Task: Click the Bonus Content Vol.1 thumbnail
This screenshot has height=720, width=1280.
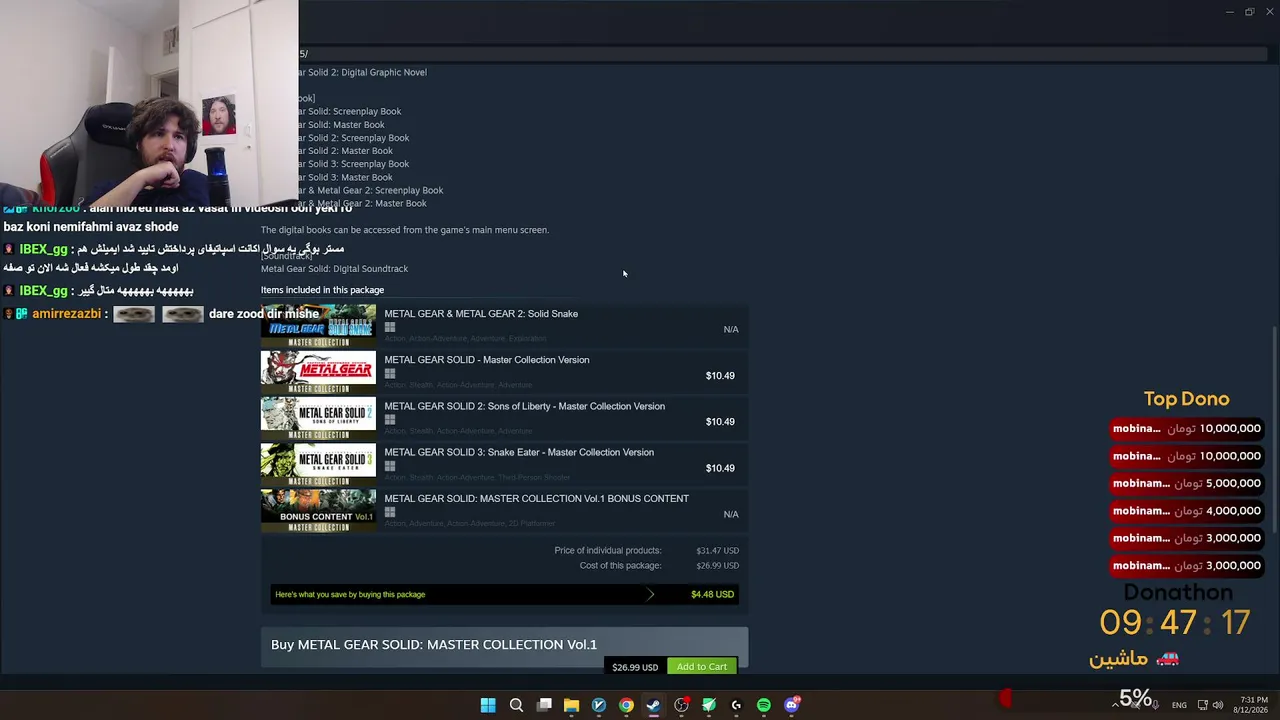Action: [x=318, y=511]
